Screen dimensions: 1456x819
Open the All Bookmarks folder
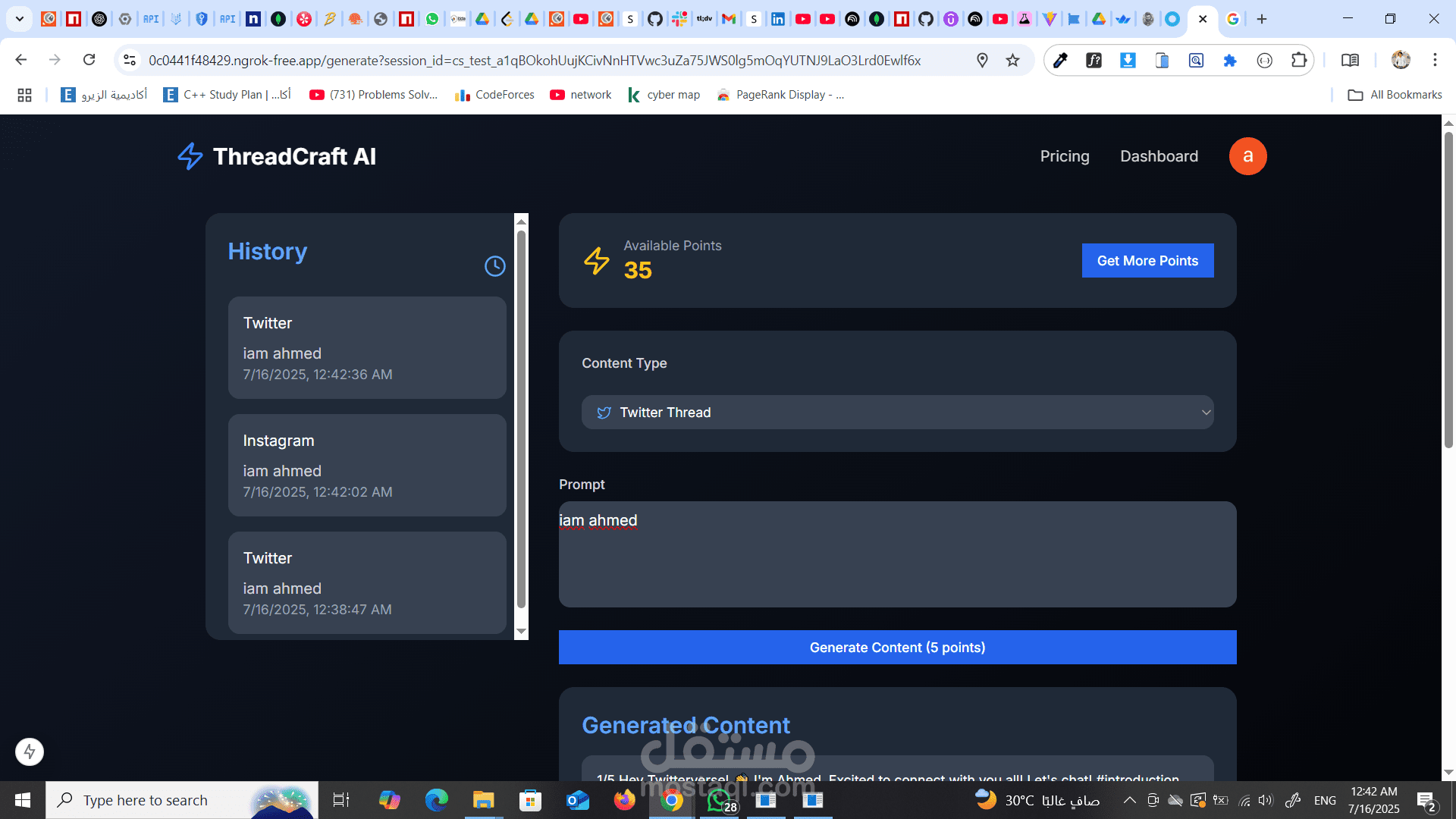[1395, 95]
